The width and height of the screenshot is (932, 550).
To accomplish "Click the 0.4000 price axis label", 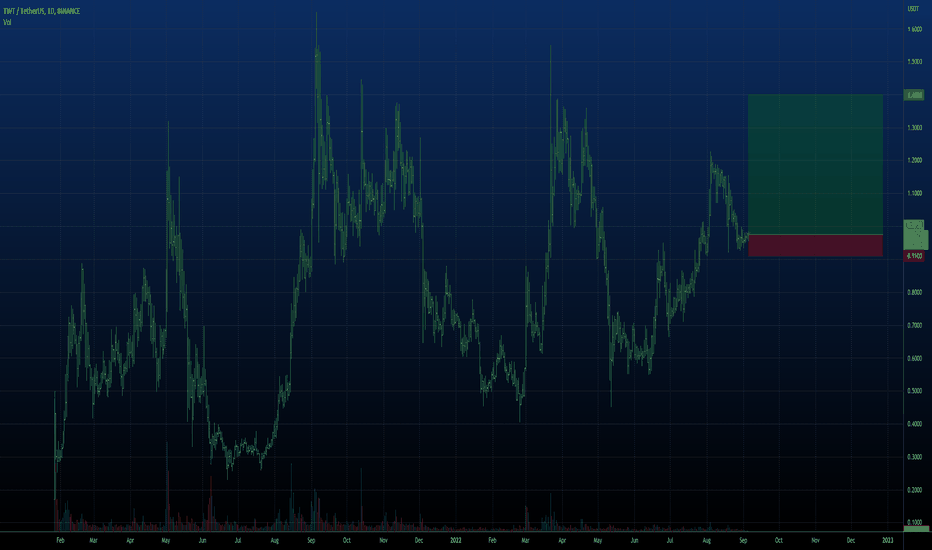I will point(915,425).
